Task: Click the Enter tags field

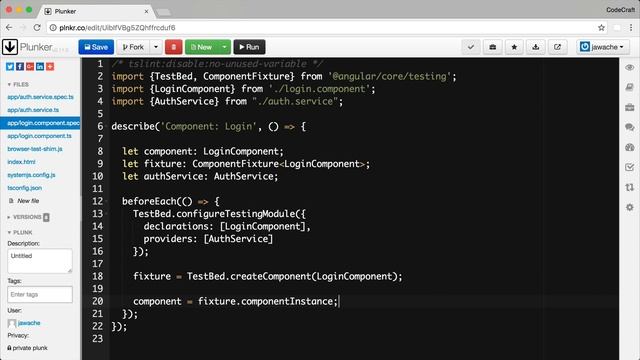Action: 40,294
